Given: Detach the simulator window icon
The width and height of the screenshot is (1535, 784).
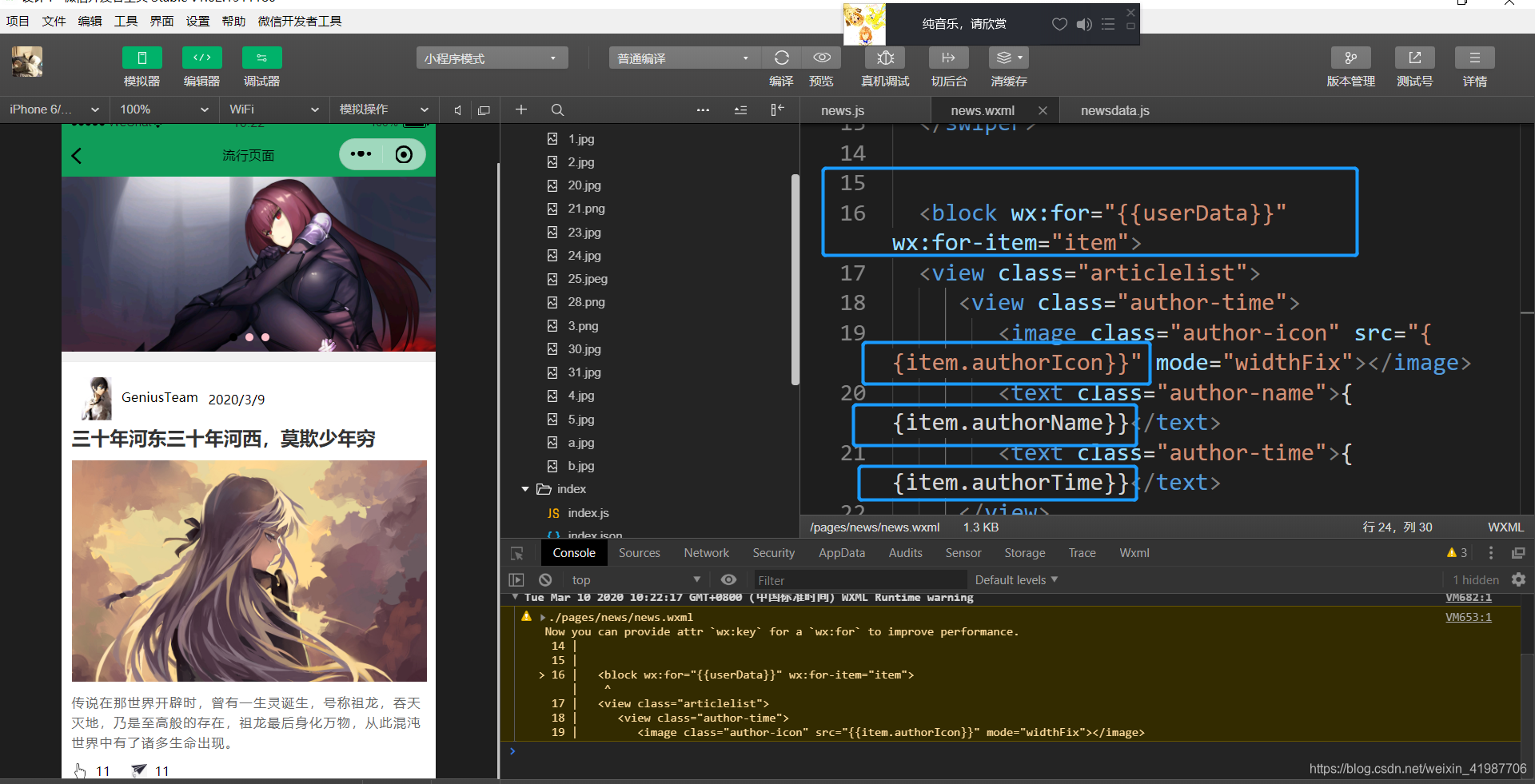Looking at the screenshot, I should 484,110.
